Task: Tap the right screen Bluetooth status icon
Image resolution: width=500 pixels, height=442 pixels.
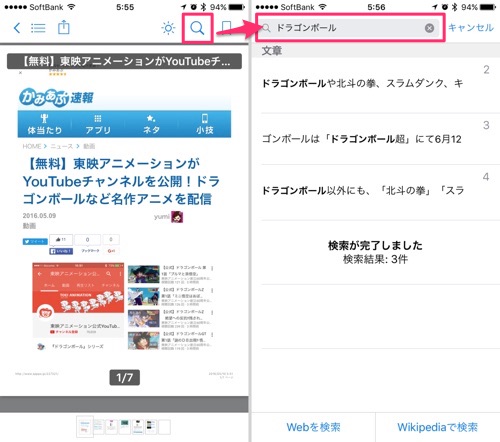Action: point(454,7)
